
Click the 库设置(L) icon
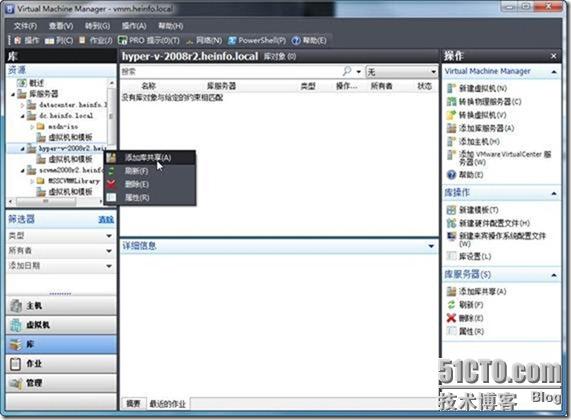(451, 256)
